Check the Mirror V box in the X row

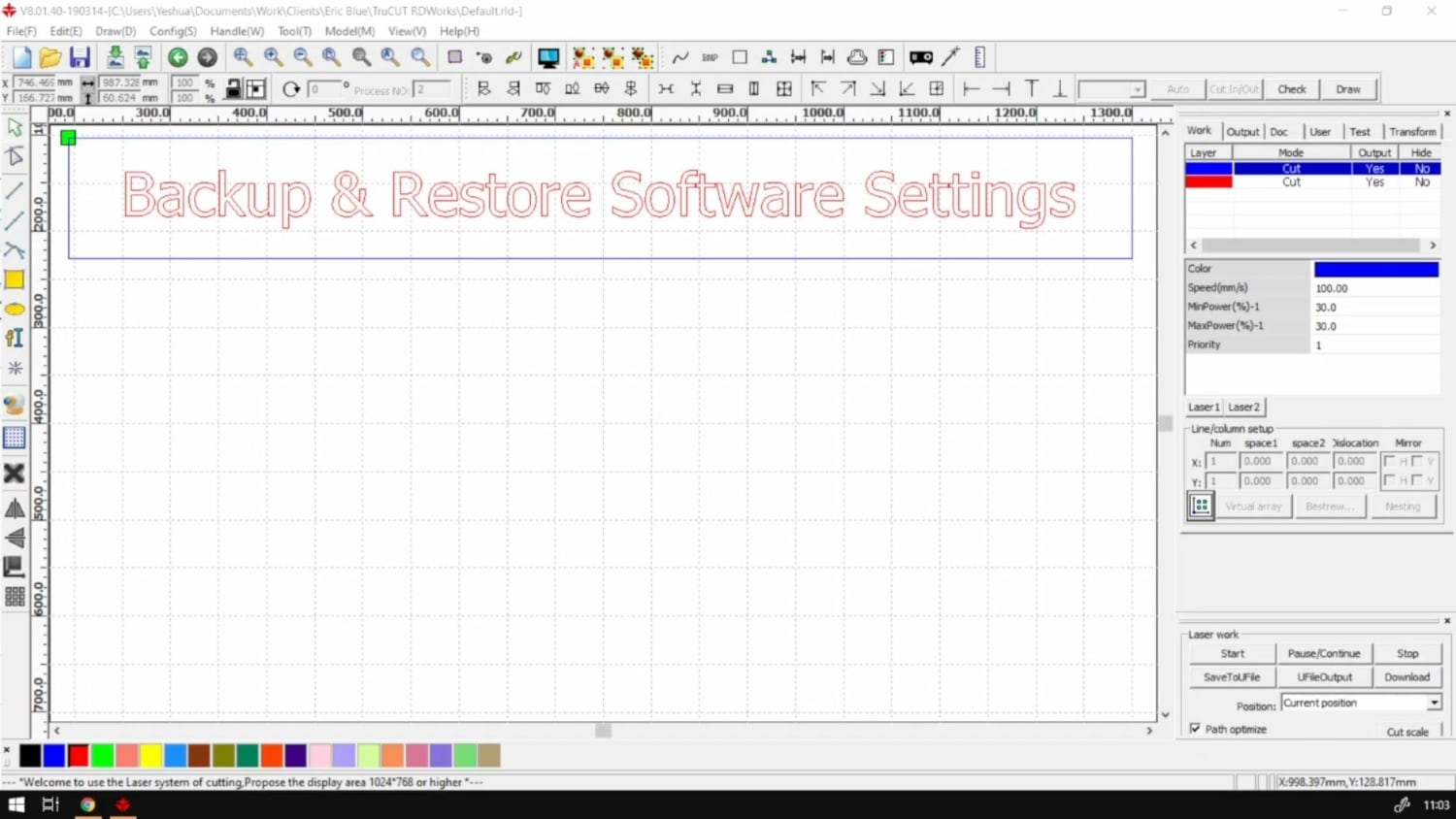click(1417, 461)
